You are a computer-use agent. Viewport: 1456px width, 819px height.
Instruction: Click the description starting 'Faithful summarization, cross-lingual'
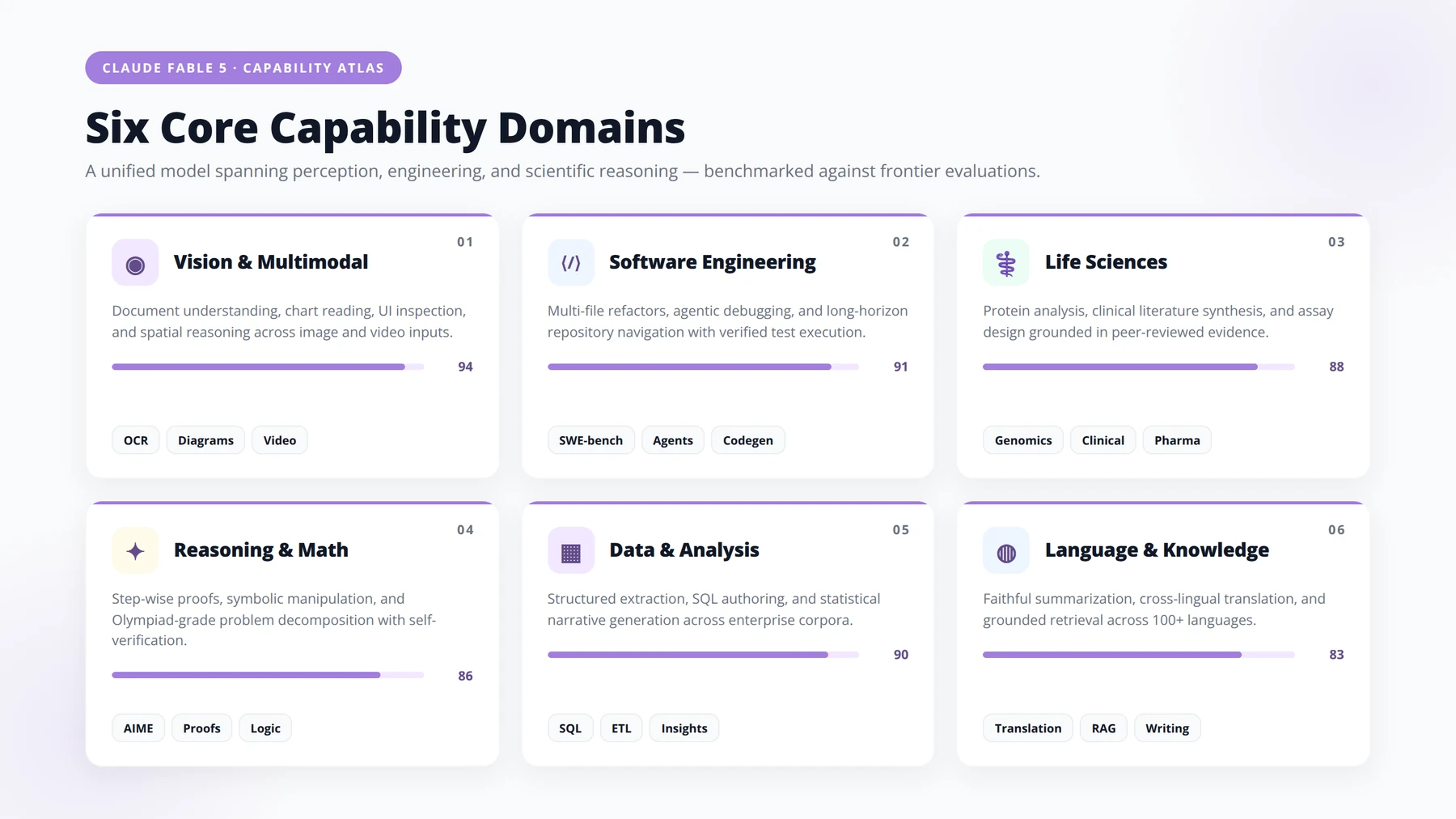coord(1154,609)
